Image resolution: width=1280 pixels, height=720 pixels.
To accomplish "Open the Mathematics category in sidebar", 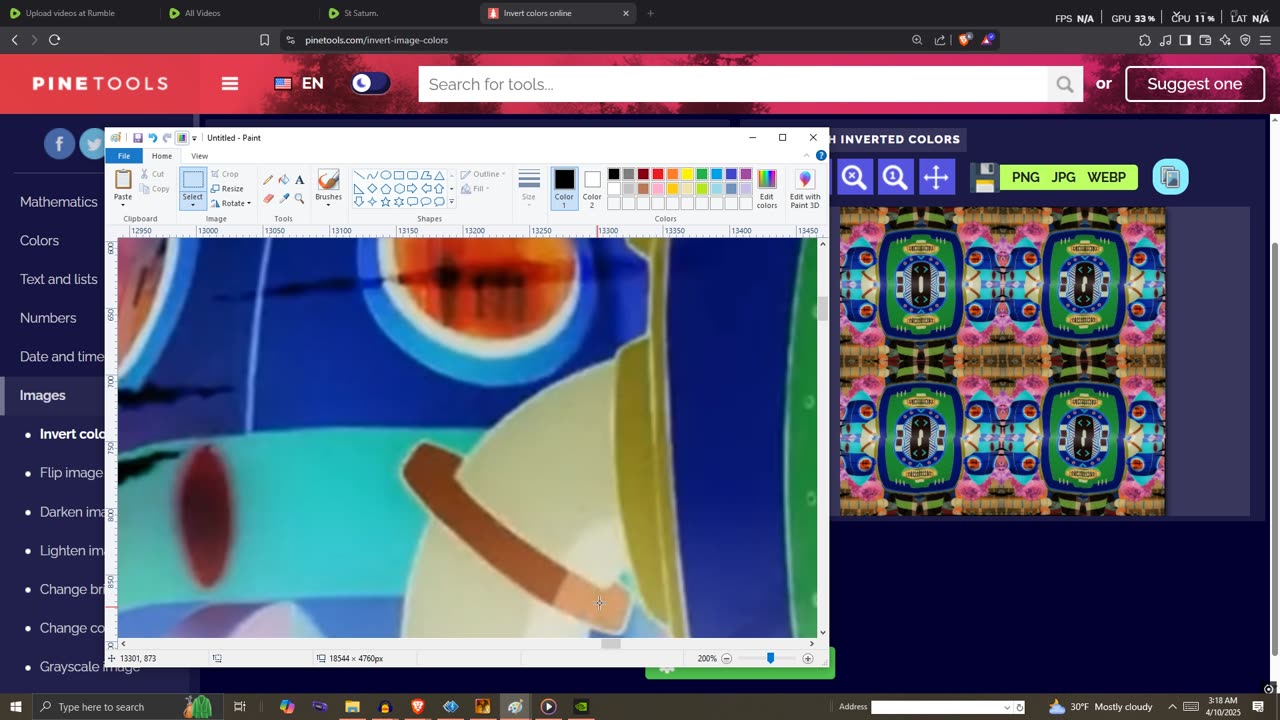I will click(x=59, y=202).
